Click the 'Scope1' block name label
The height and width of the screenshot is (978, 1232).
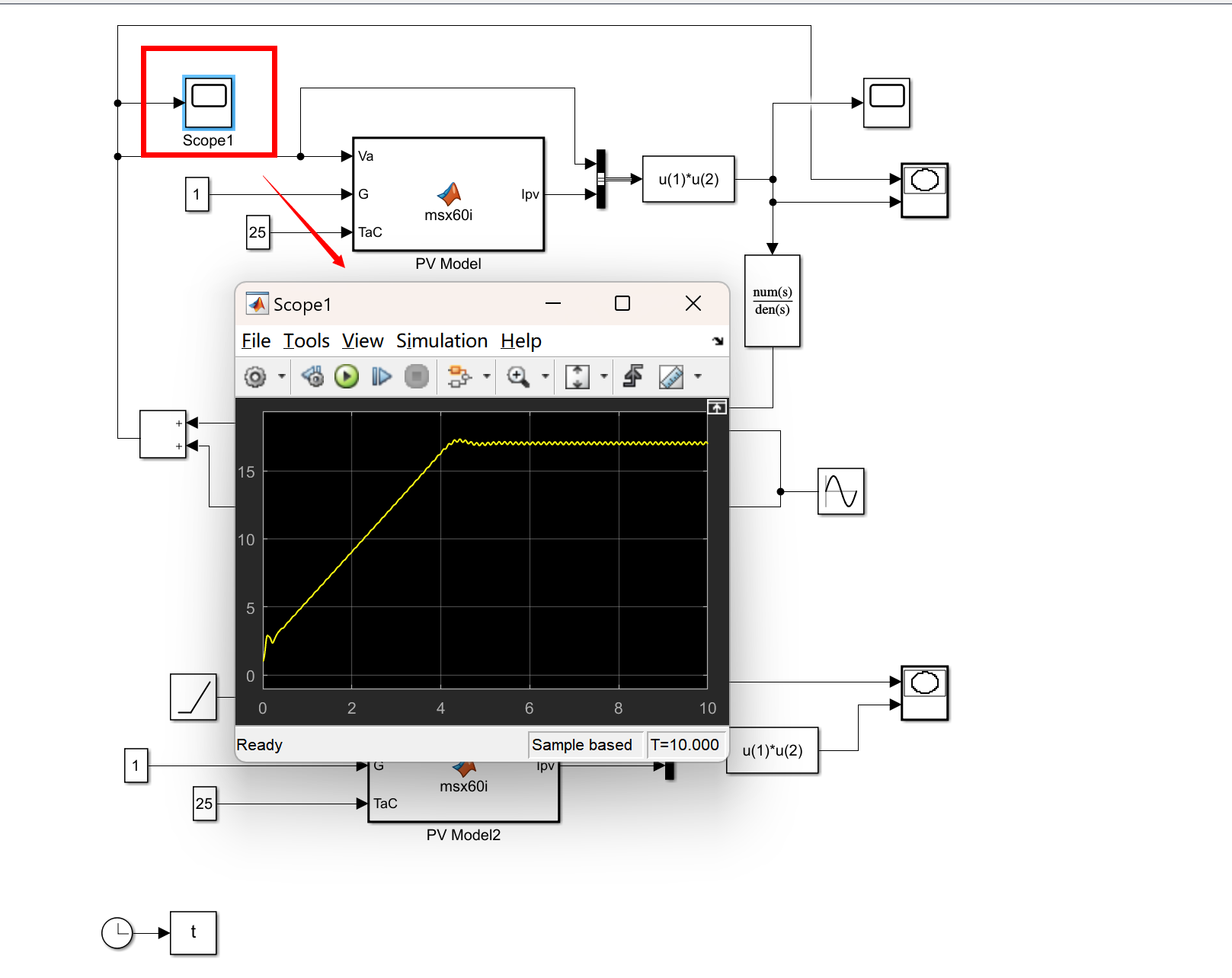pyautogui.click(x=208, y=140)
